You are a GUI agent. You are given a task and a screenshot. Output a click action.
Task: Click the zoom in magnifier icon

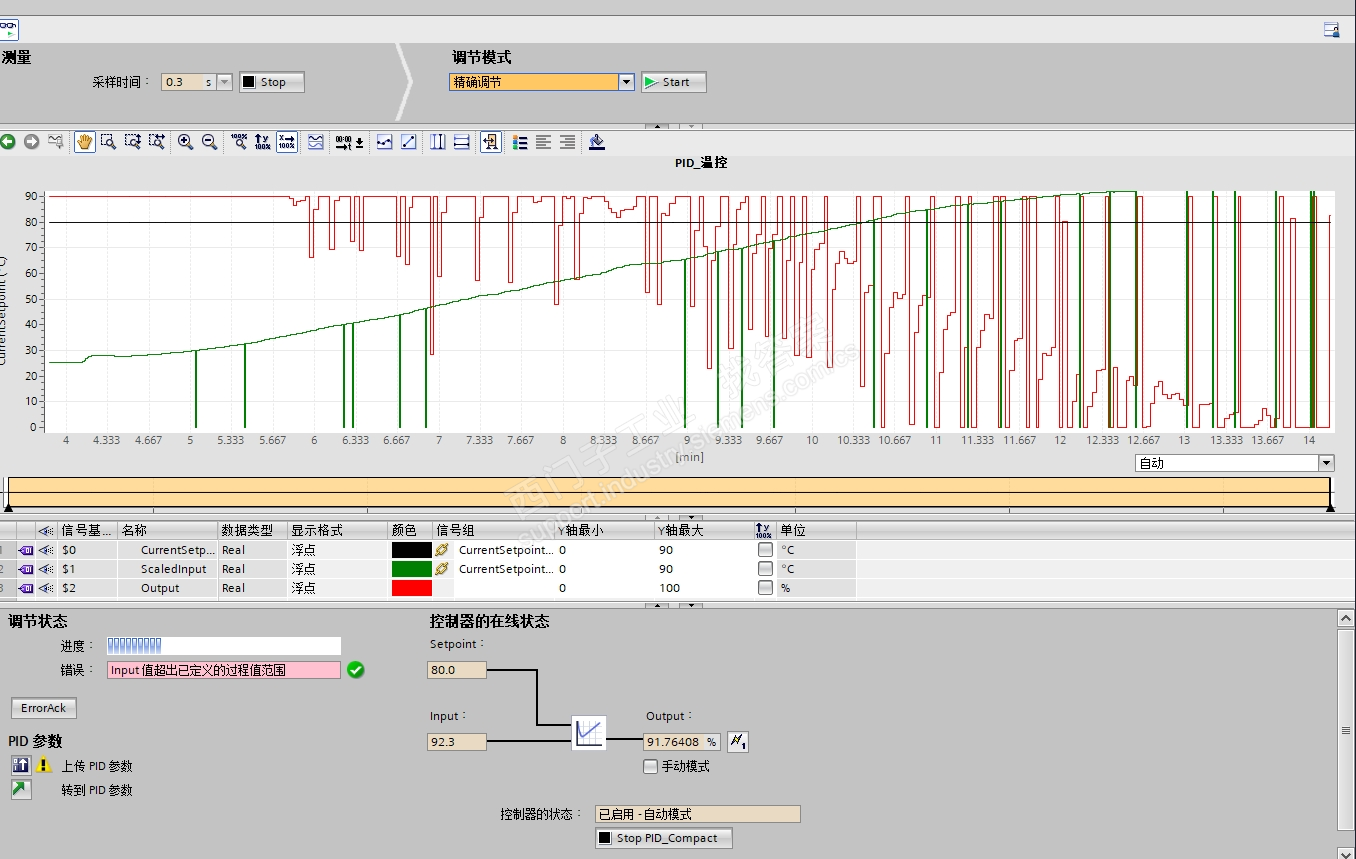click(x=185, y=142)
